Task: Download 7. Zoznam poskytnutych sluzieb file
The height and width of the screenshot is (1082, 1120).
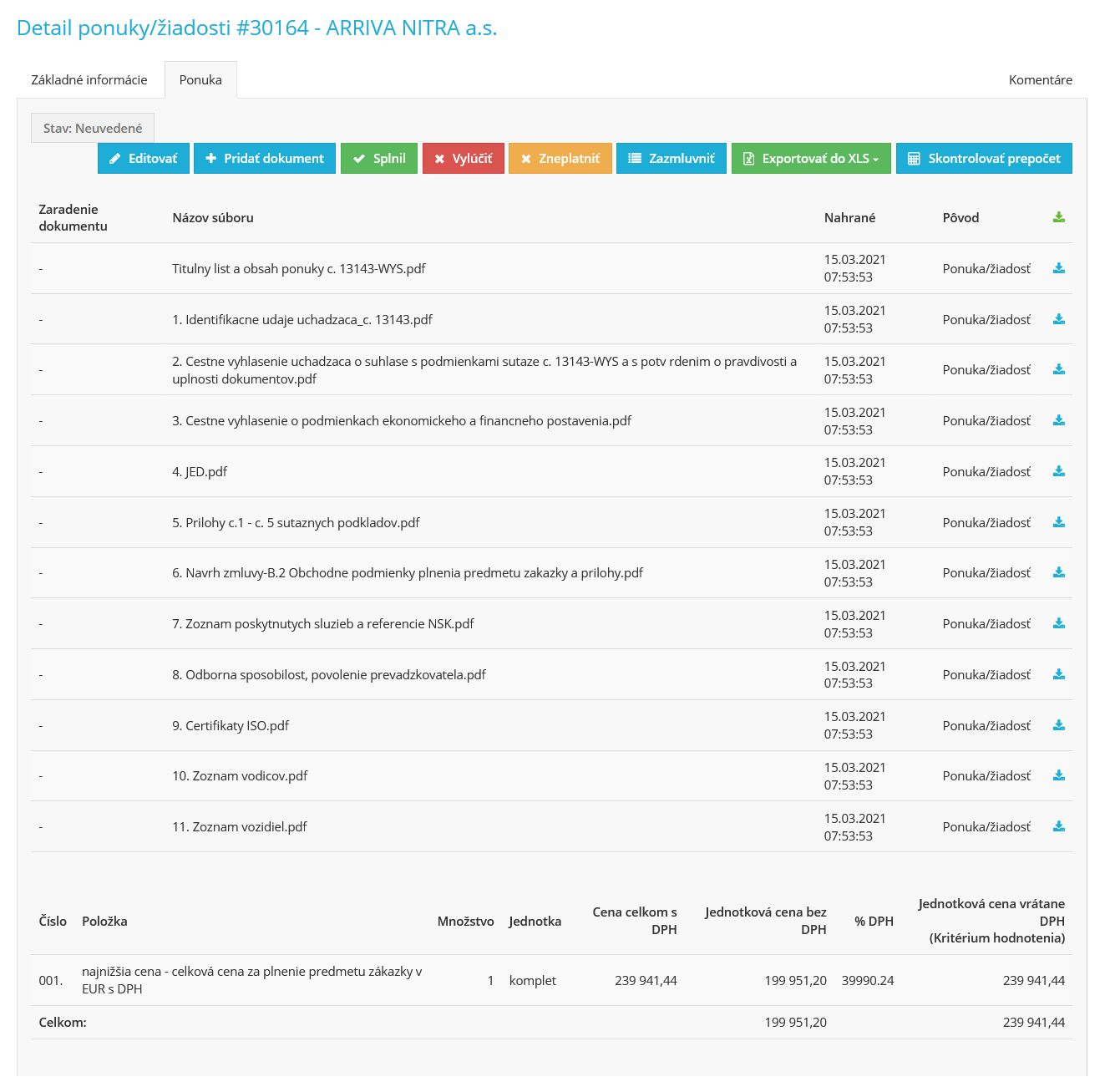Action: 1058,624
